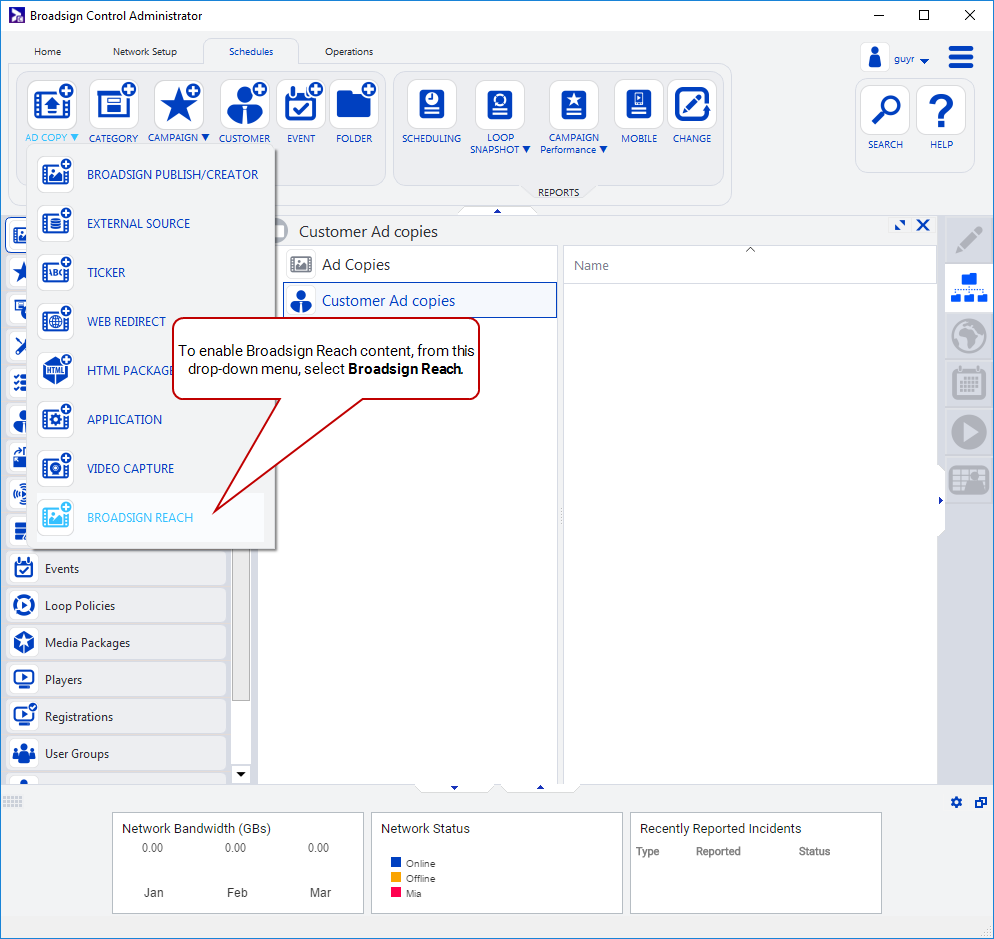Switch to the Home tab

[x=48, y=51]
